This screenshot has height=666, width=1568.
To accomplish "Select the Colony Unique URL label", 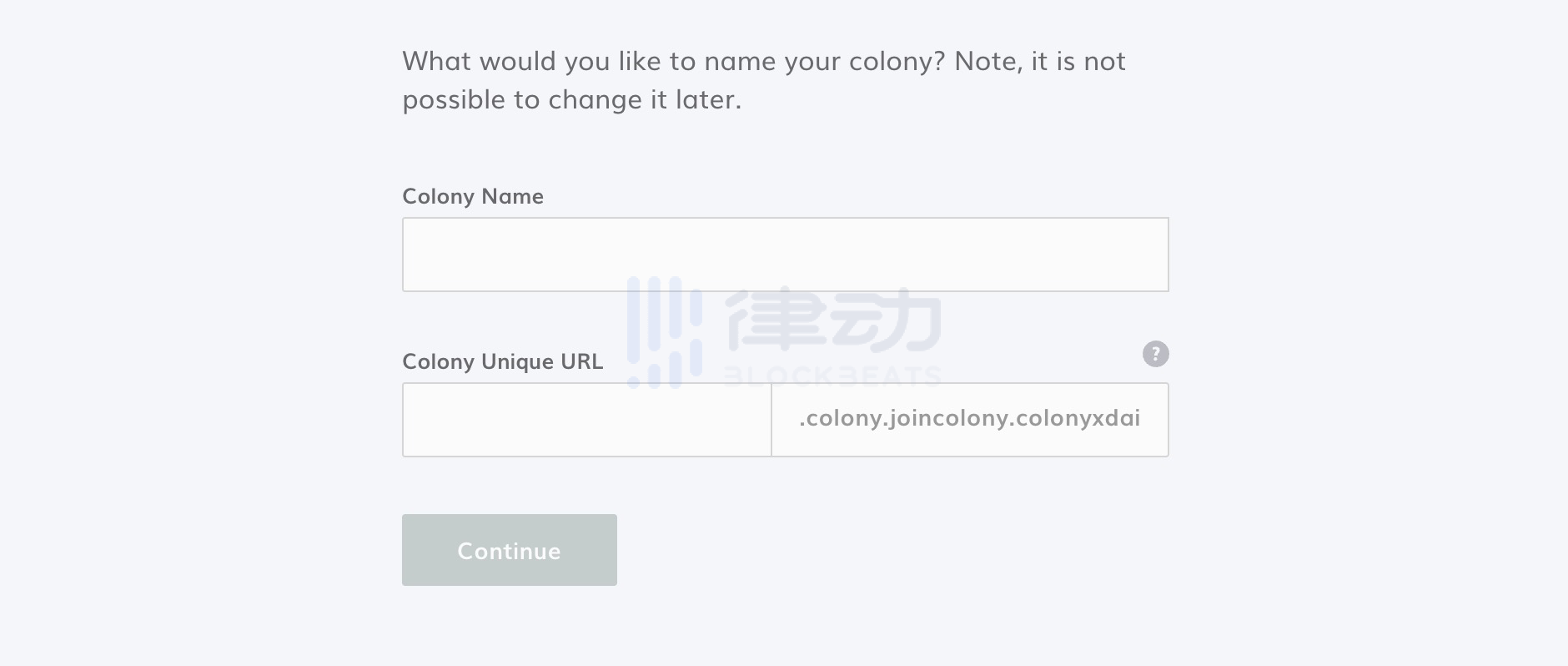I will pos(502,361).
